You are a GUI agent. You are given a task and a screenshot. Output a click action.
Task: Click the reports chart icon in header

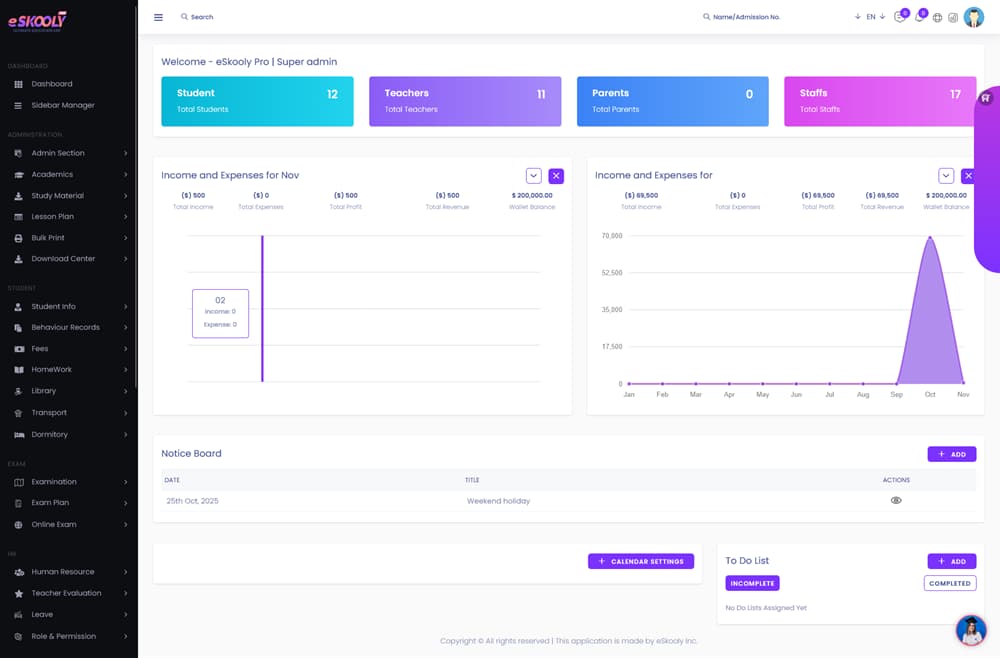pyautogui.click(x=953, y=17)
